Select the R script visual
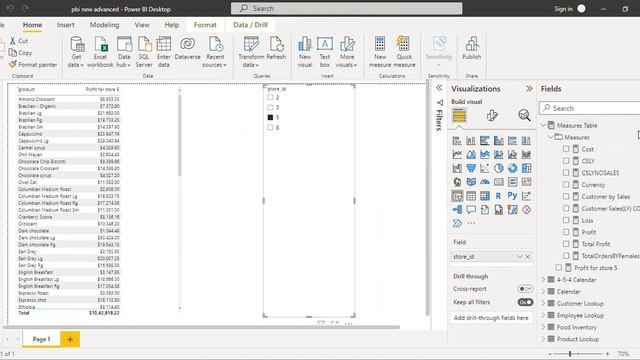The width and height of the screenshot is (640, 360). (x=499, y=196)
